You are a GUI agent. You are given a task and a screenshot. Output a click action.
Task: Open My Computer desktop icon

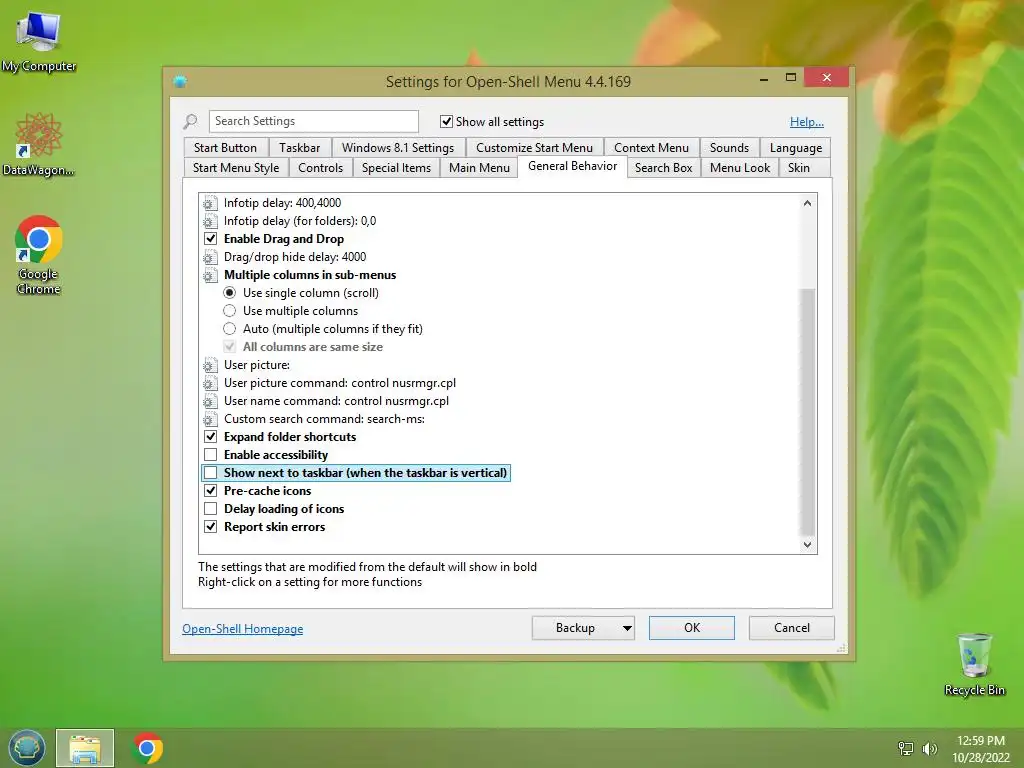[39, 40]
